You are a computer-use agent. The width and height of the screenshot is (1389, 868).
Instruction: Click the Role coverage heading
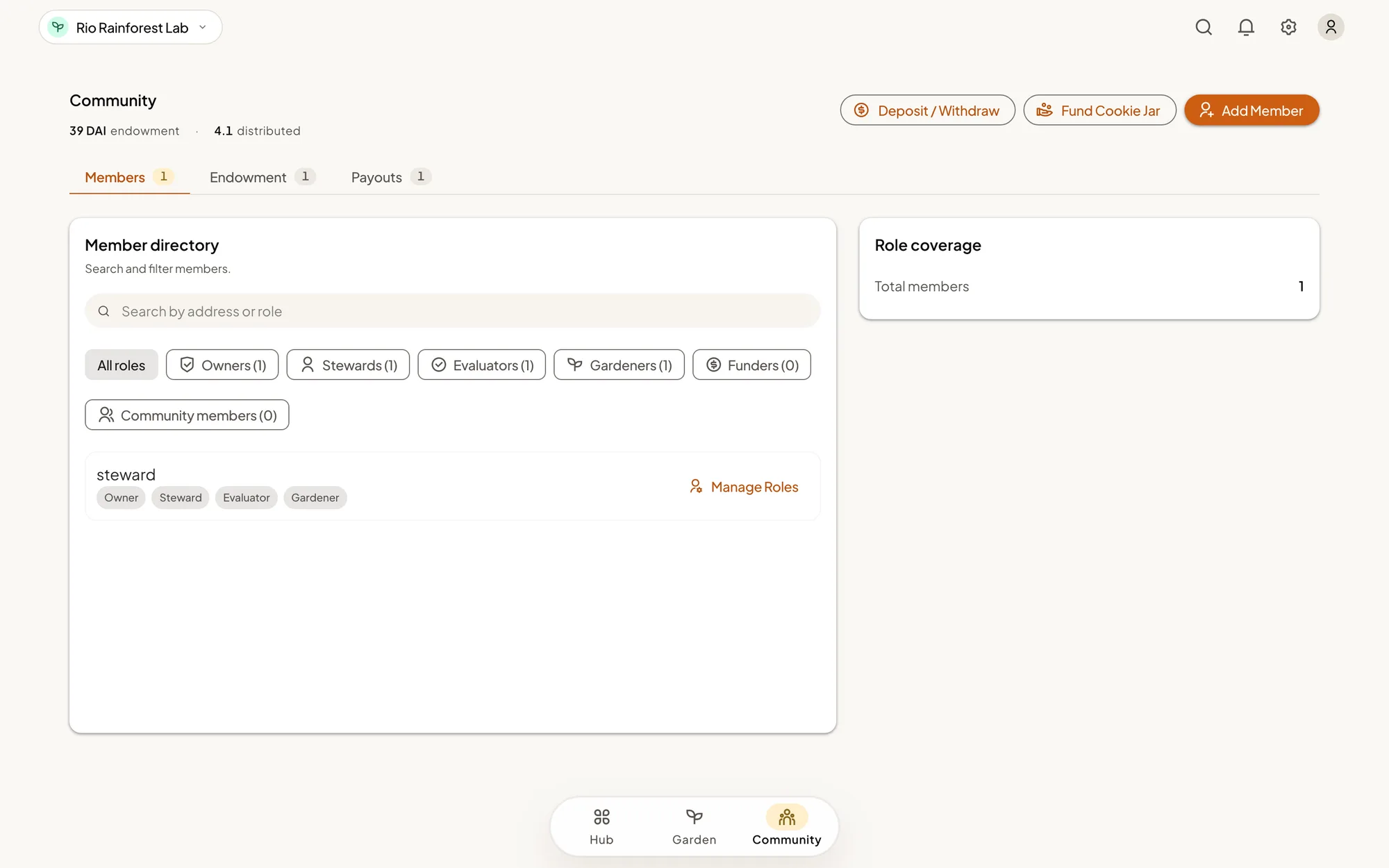pos(928,245)
